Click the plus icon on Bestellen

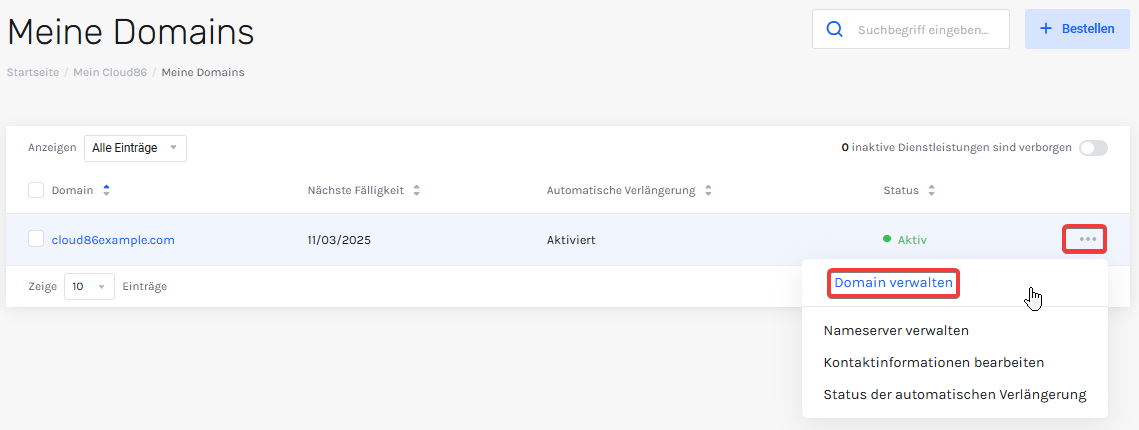pyautogui.click(x=1046, y=28)
